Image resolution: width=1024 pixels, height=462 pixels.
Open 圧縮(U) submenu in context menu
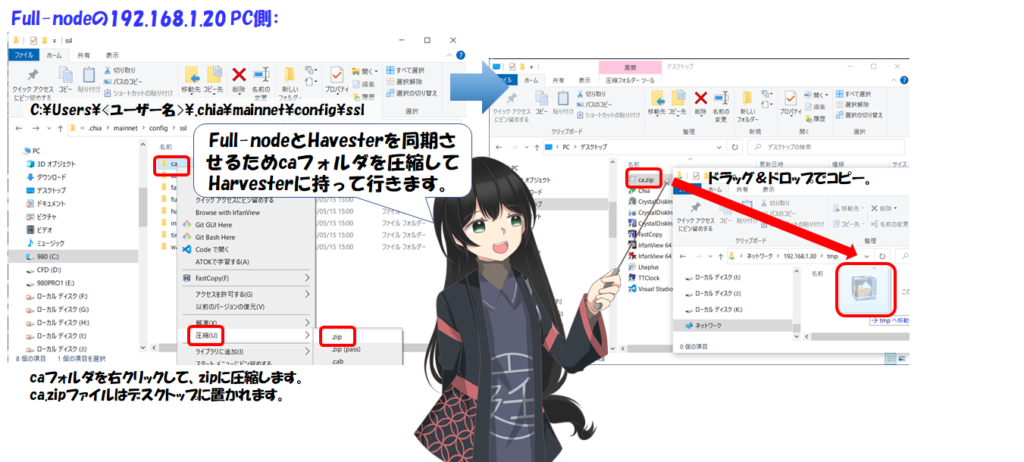(x=248, y=335)
